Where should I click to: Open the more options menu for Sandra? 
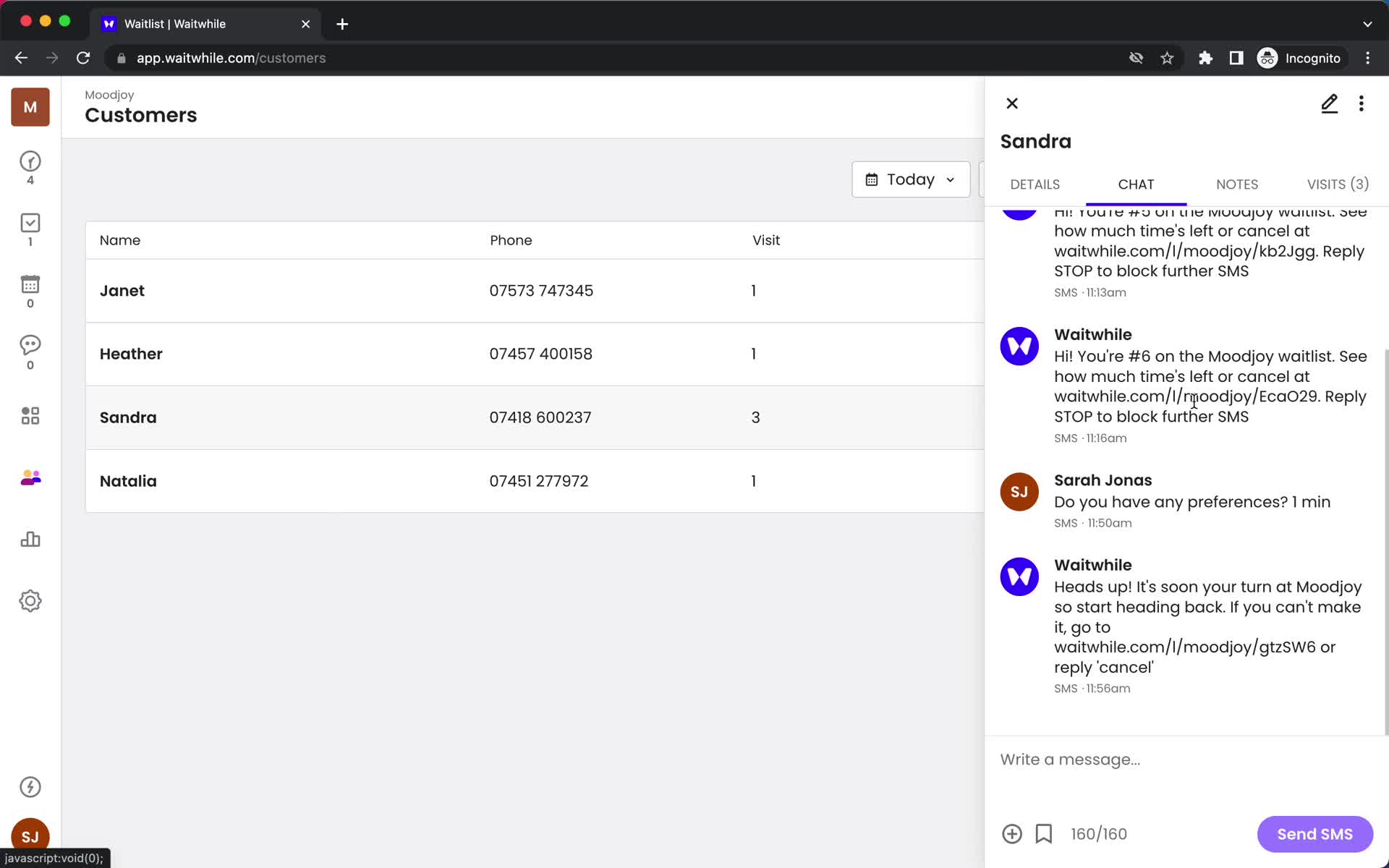click(1362, 103)
